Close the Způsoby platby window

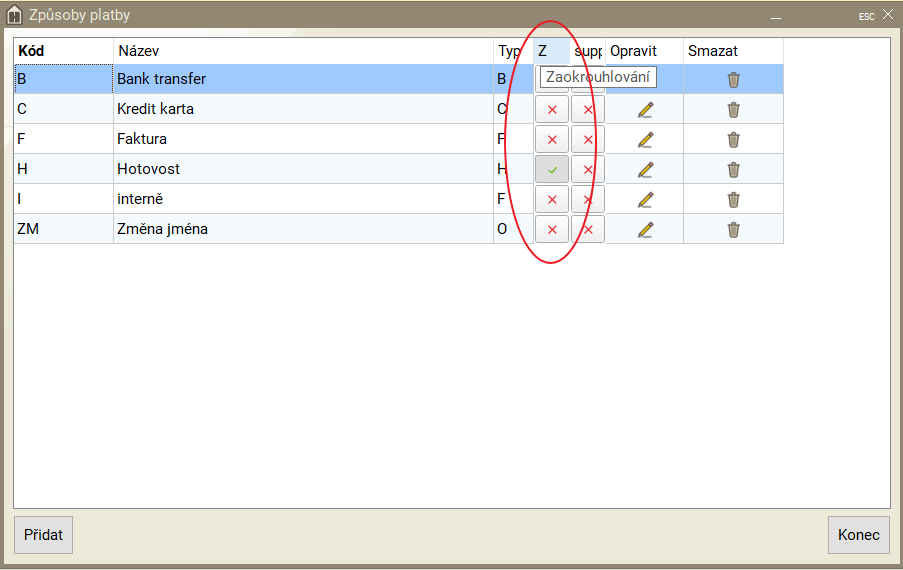click(x=888, y=15)
